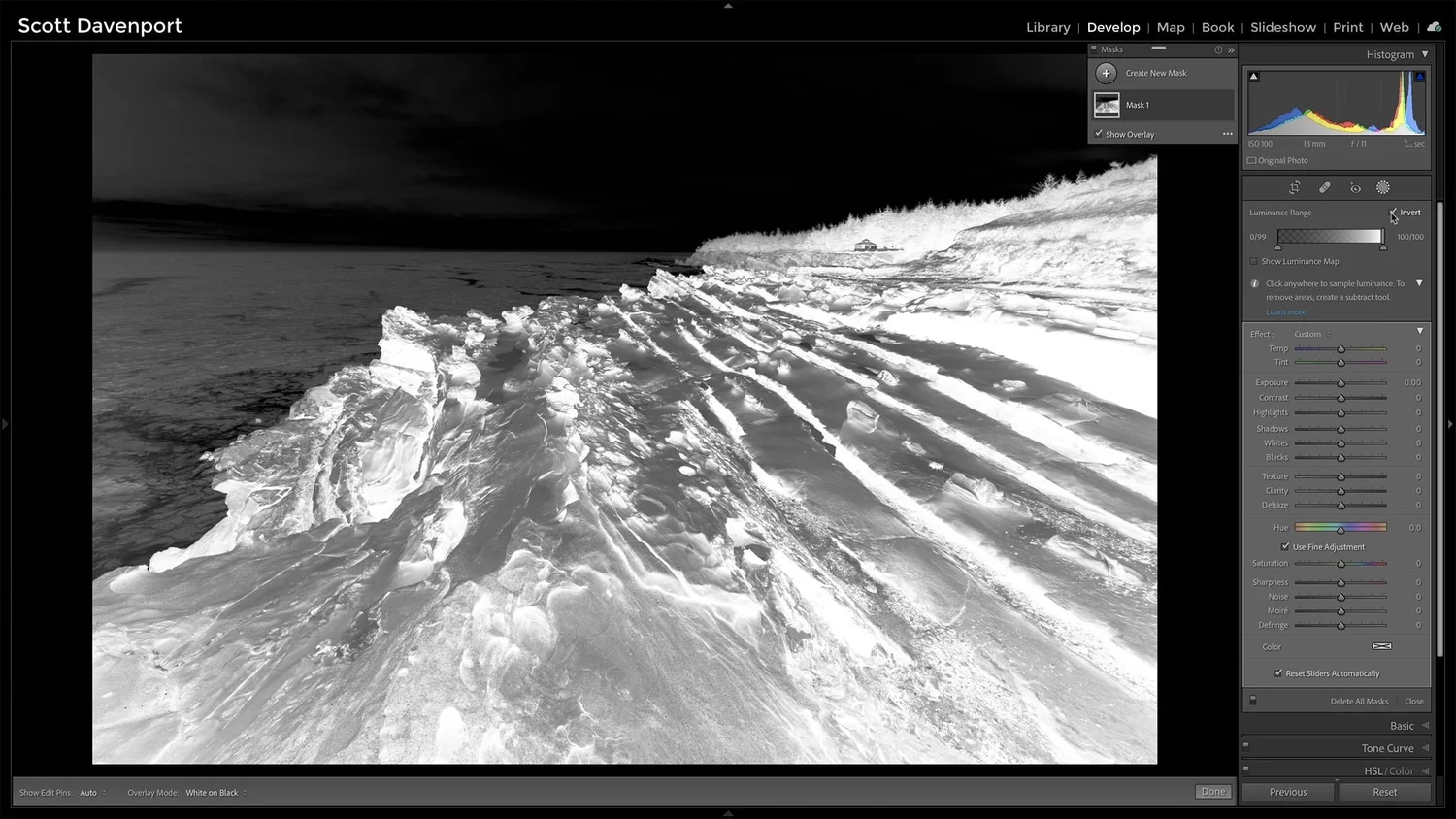Select the Red Eye Correction tool
1456x819 pixels.
pyautogui.click(x=1355, y=187)
